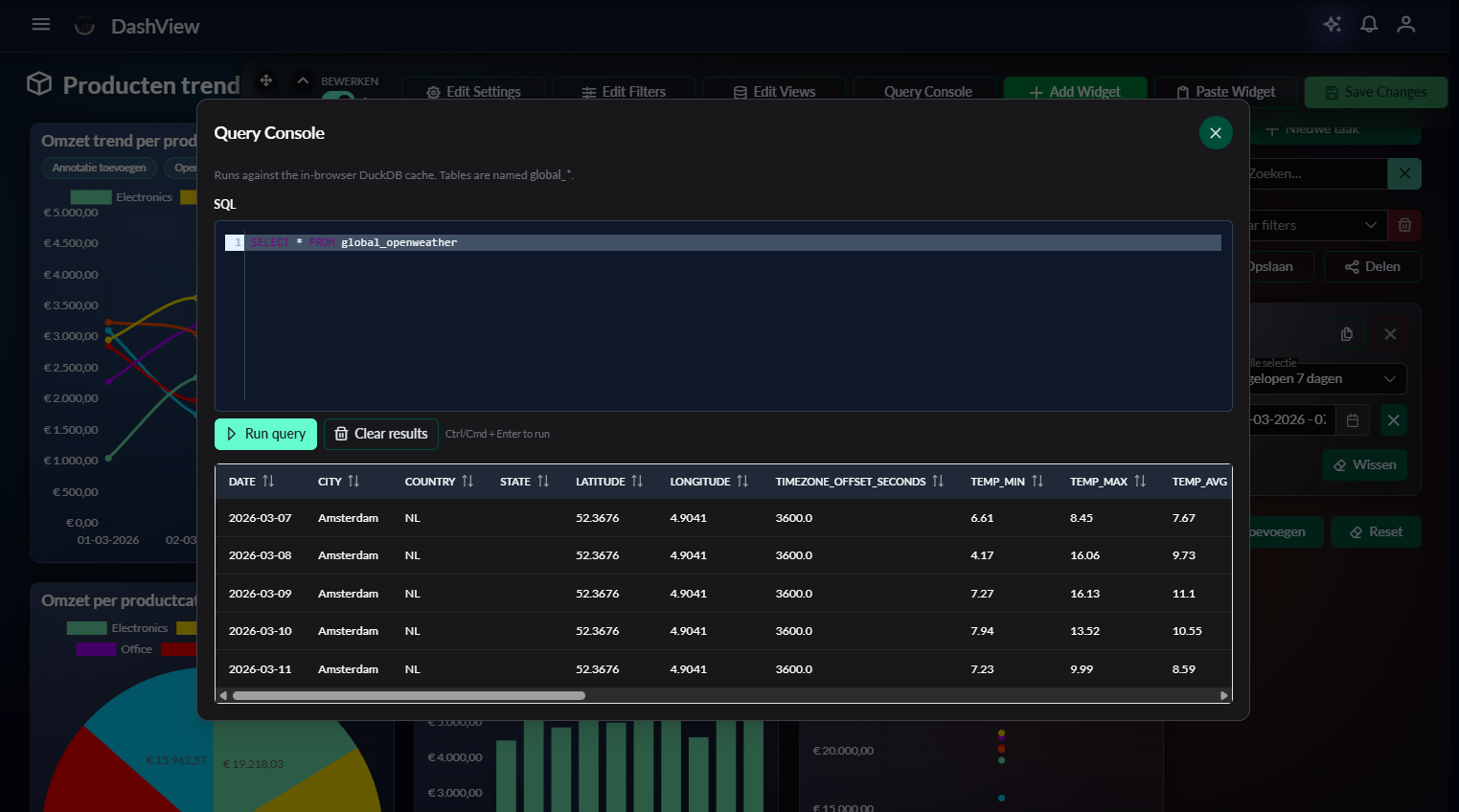Screen dimensions: 1459x812
Task: Open the user profile icon
Action: click(x=1405, y=25)
